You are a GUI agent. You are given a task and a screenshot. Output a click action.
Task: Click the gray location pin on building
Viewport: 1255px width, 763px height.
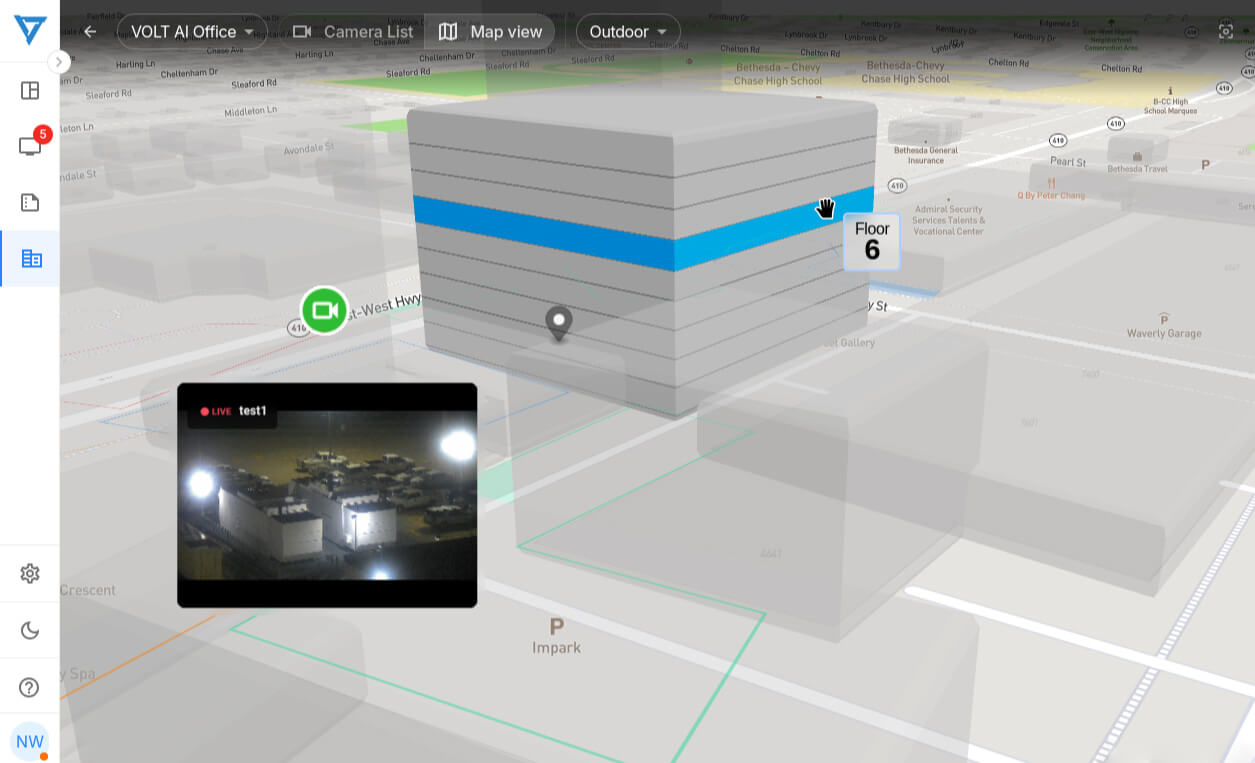(559, 324)
